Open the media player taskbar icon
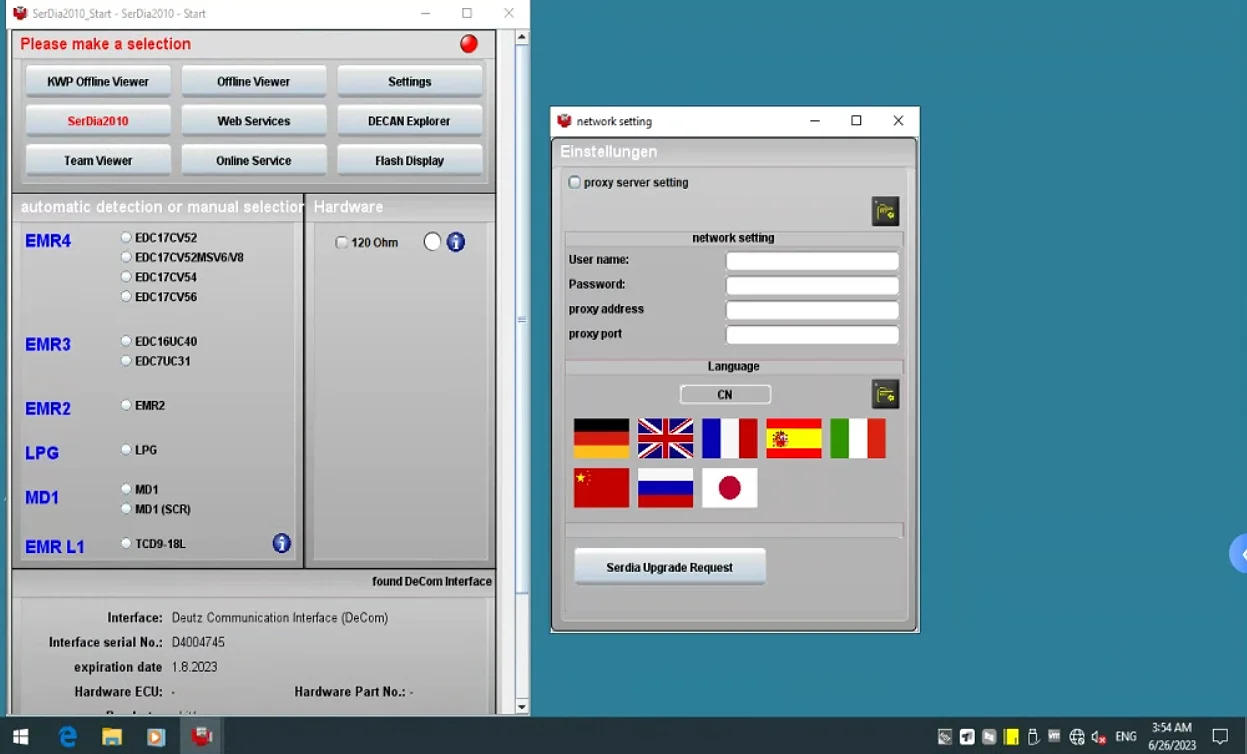 (x=156, y=737)
